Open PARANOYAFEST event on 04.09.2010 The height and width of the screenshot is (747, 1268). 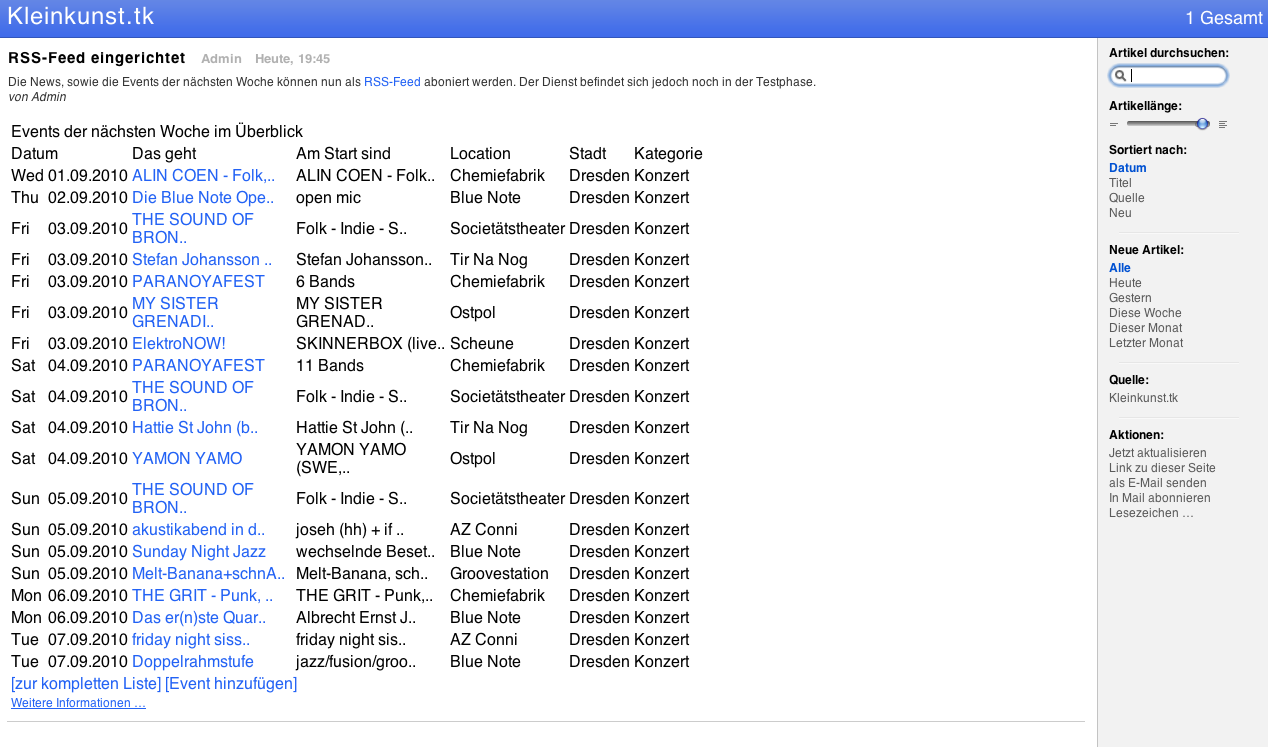198,365
